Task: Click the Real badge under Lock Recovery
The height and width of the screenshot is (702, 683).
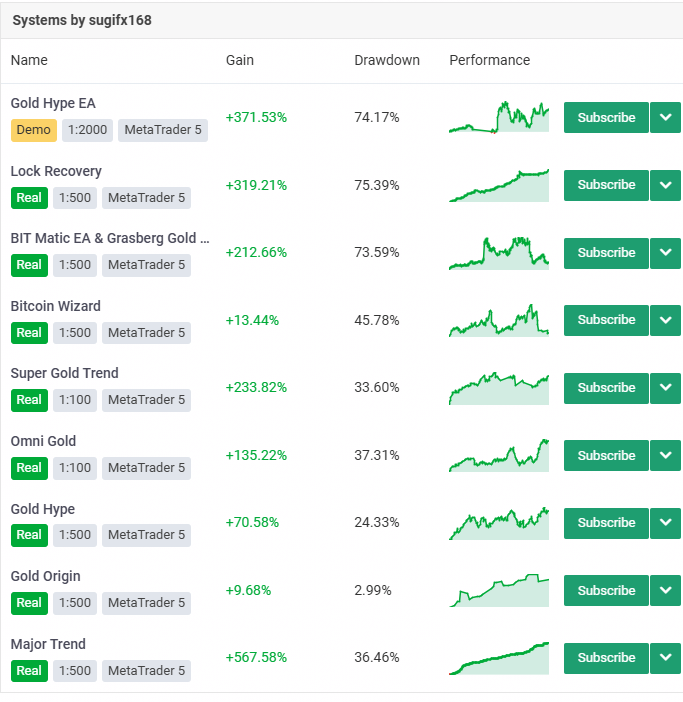Action: 29,198
